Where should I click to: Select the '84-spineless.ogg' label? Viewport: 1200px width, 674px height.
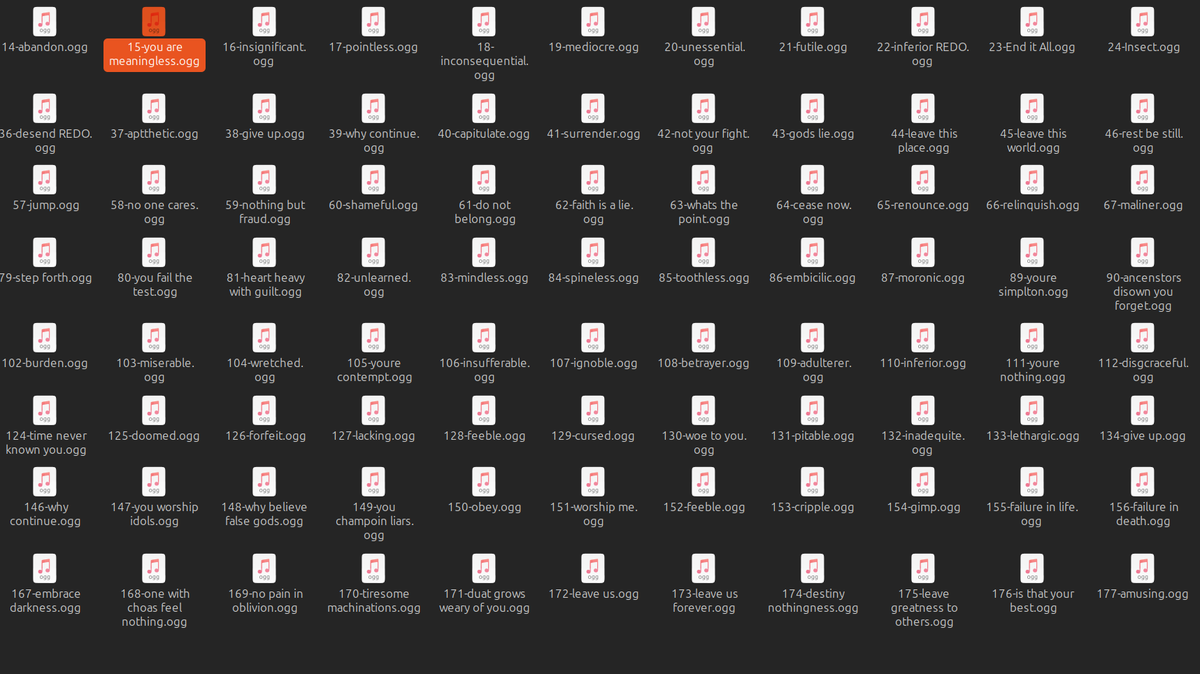click(x=593, y=278)
